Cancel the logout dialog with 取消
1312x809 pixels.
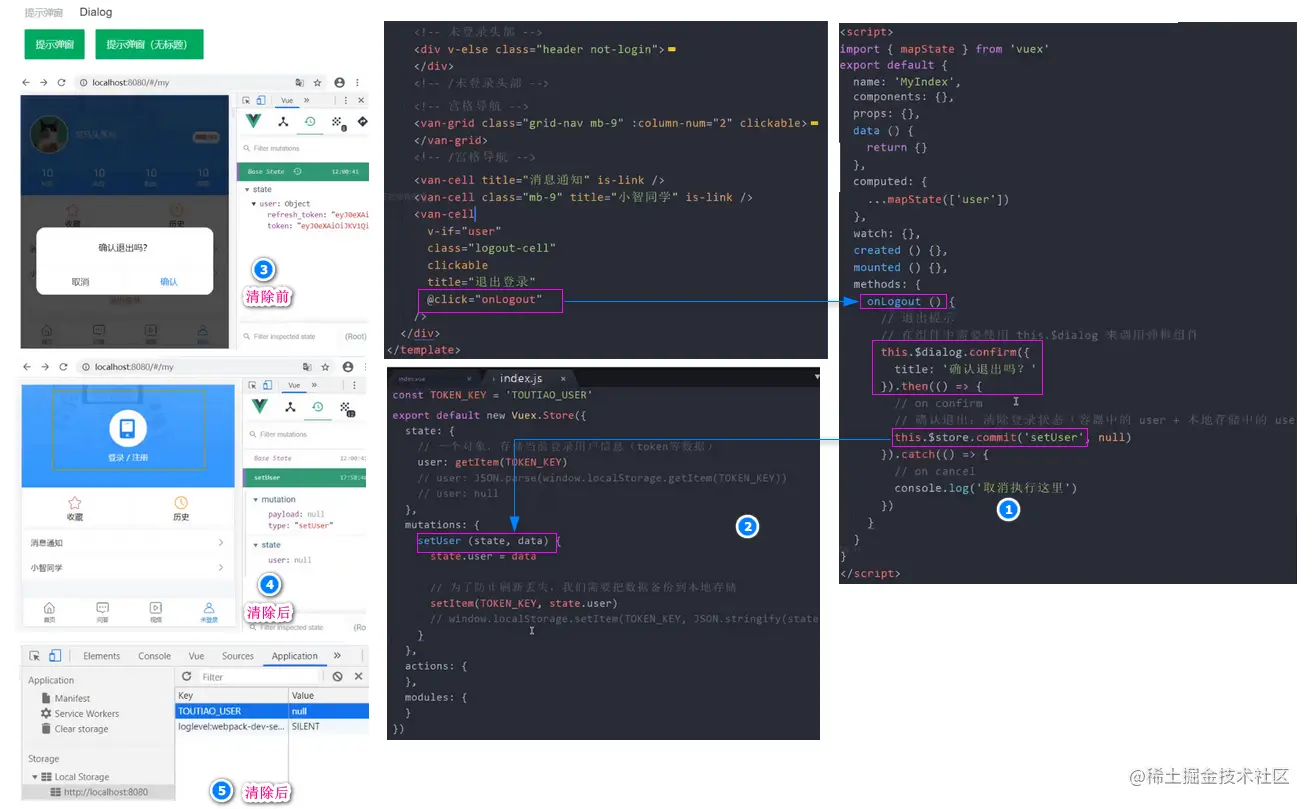click(x=81, y=282)
